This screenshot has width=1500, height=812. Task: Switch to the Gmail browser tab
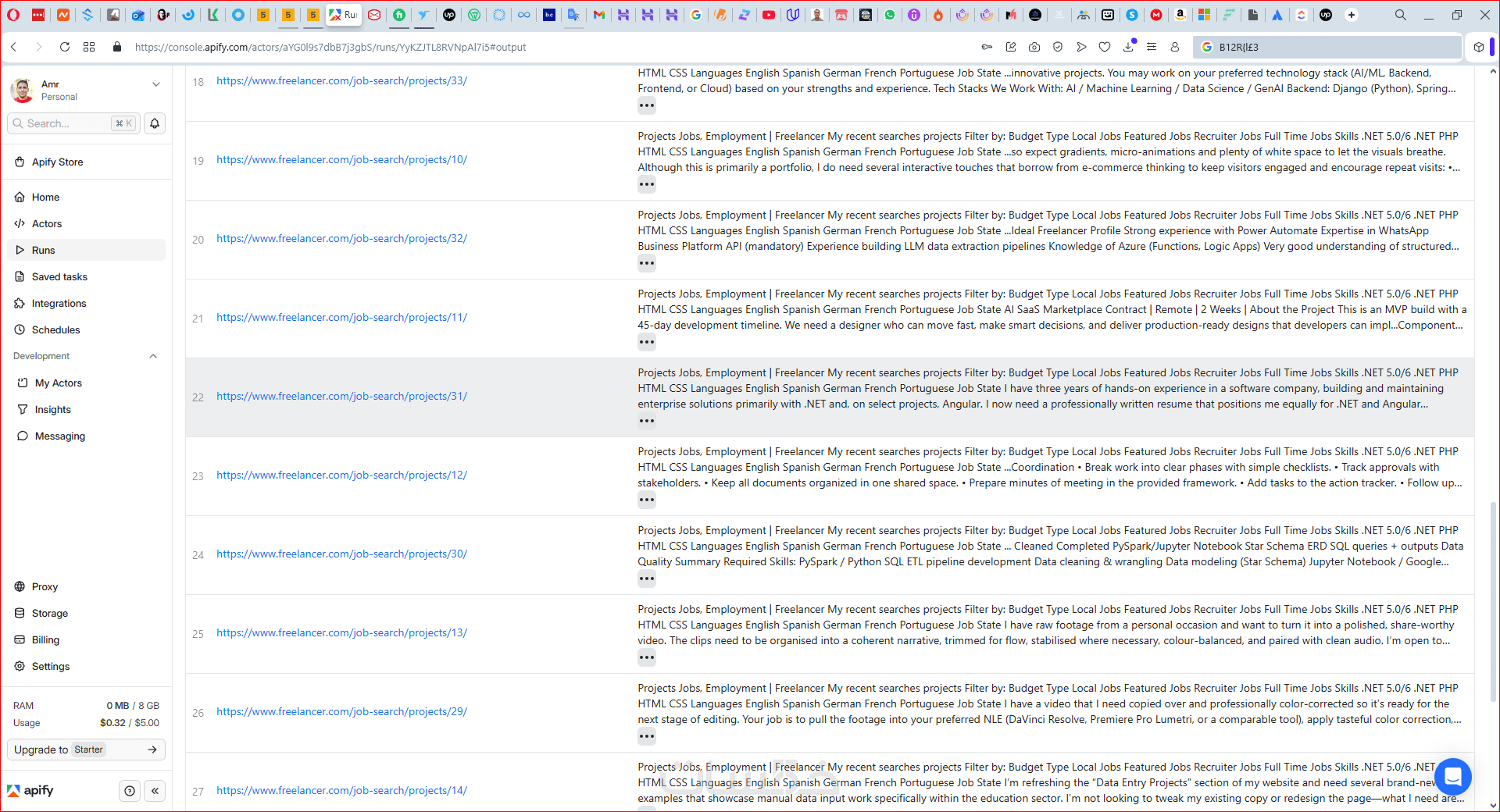tap(599, 15)
